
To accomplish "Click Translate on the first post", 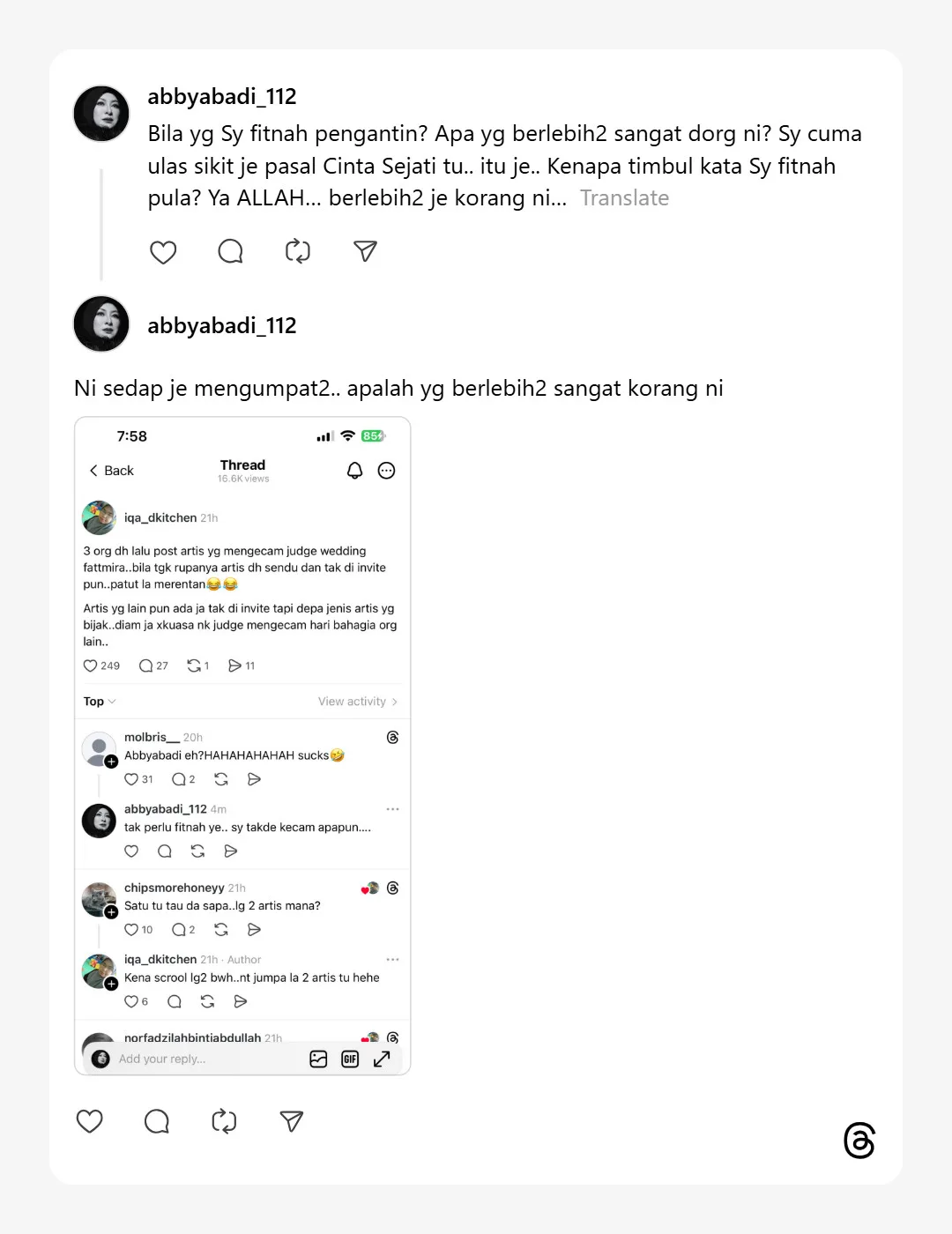I will pyautogui.click(x=624, y=198).
